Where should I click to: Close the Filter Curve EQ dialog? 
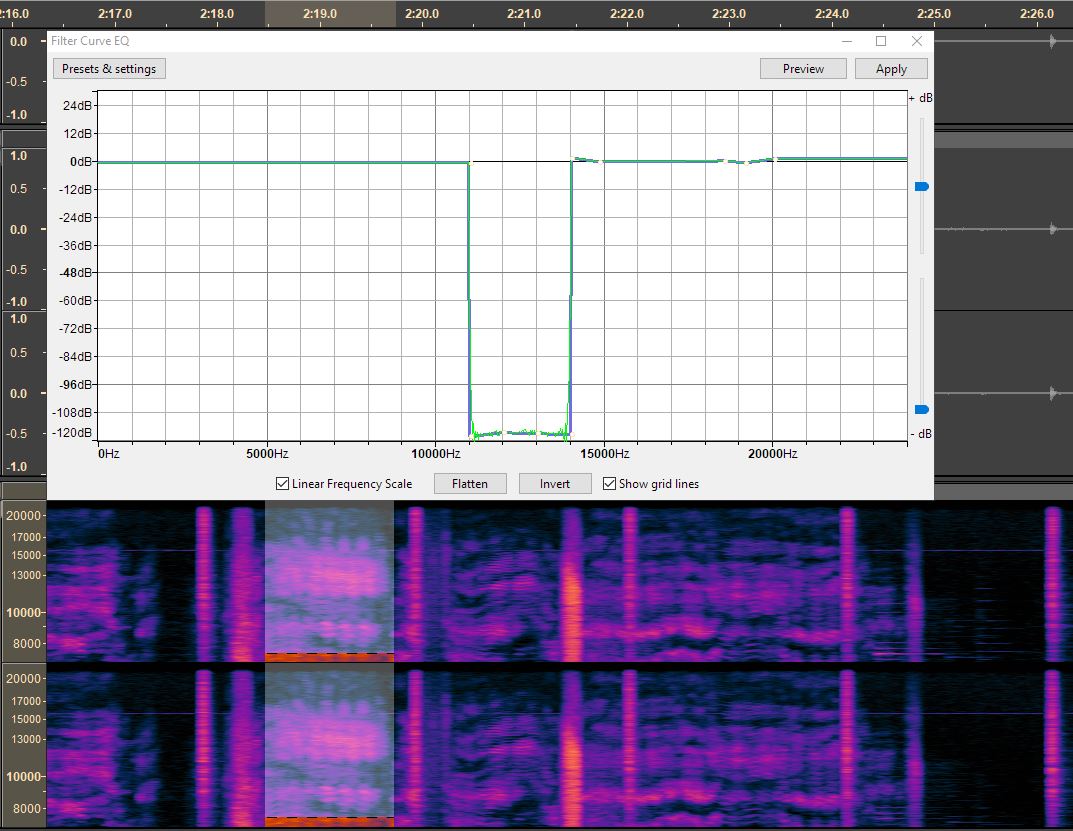tap(917, 41)
